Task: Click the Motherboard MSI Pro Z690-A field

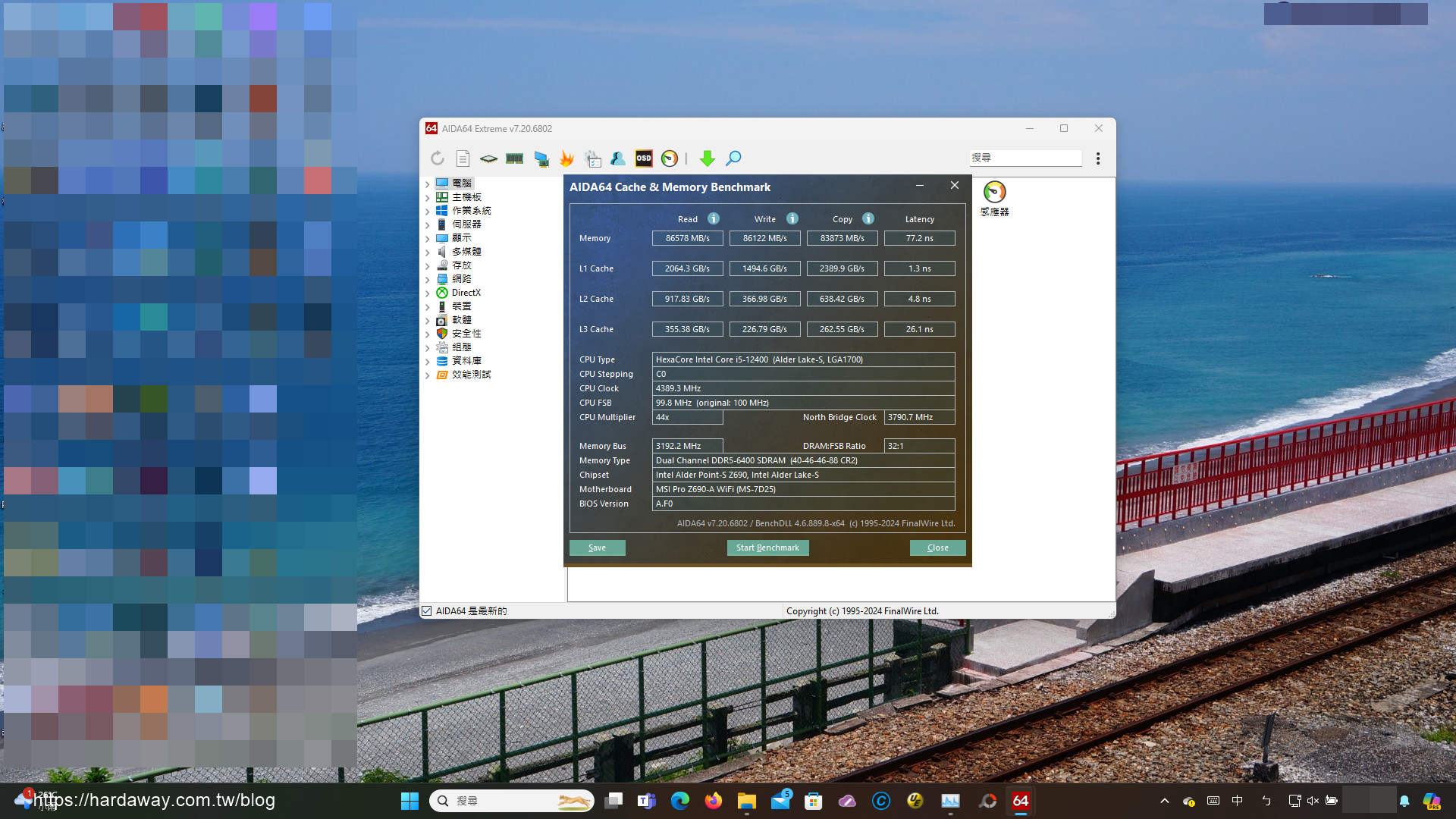Action: 804,489
